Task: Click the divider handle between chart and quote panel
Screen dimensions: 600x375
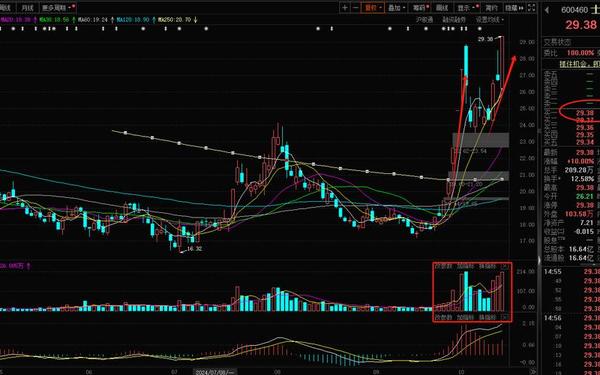Action: tap(539, 261)
